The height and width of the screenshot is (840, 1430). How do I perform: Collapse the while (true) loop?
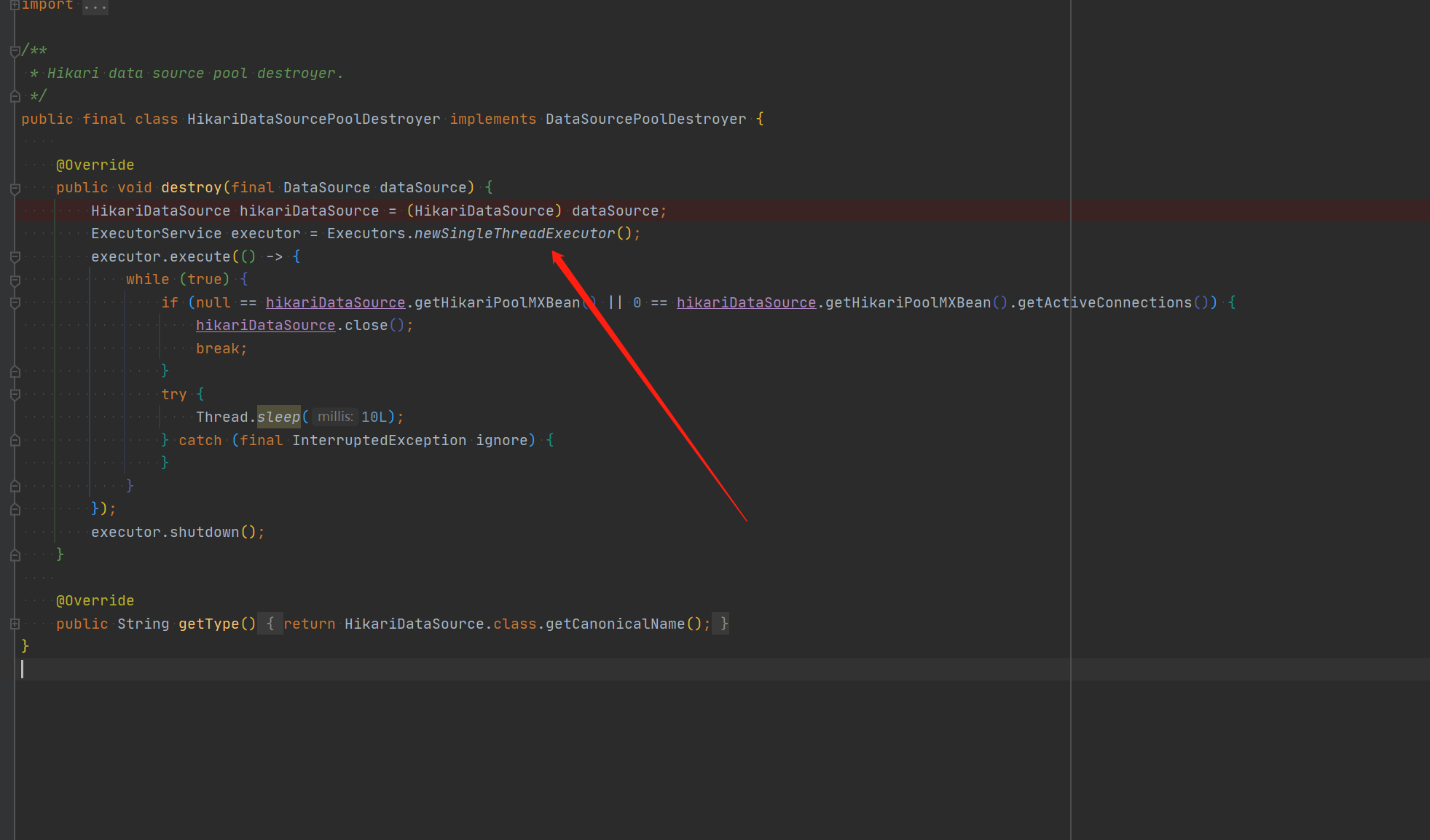[15, 280]
